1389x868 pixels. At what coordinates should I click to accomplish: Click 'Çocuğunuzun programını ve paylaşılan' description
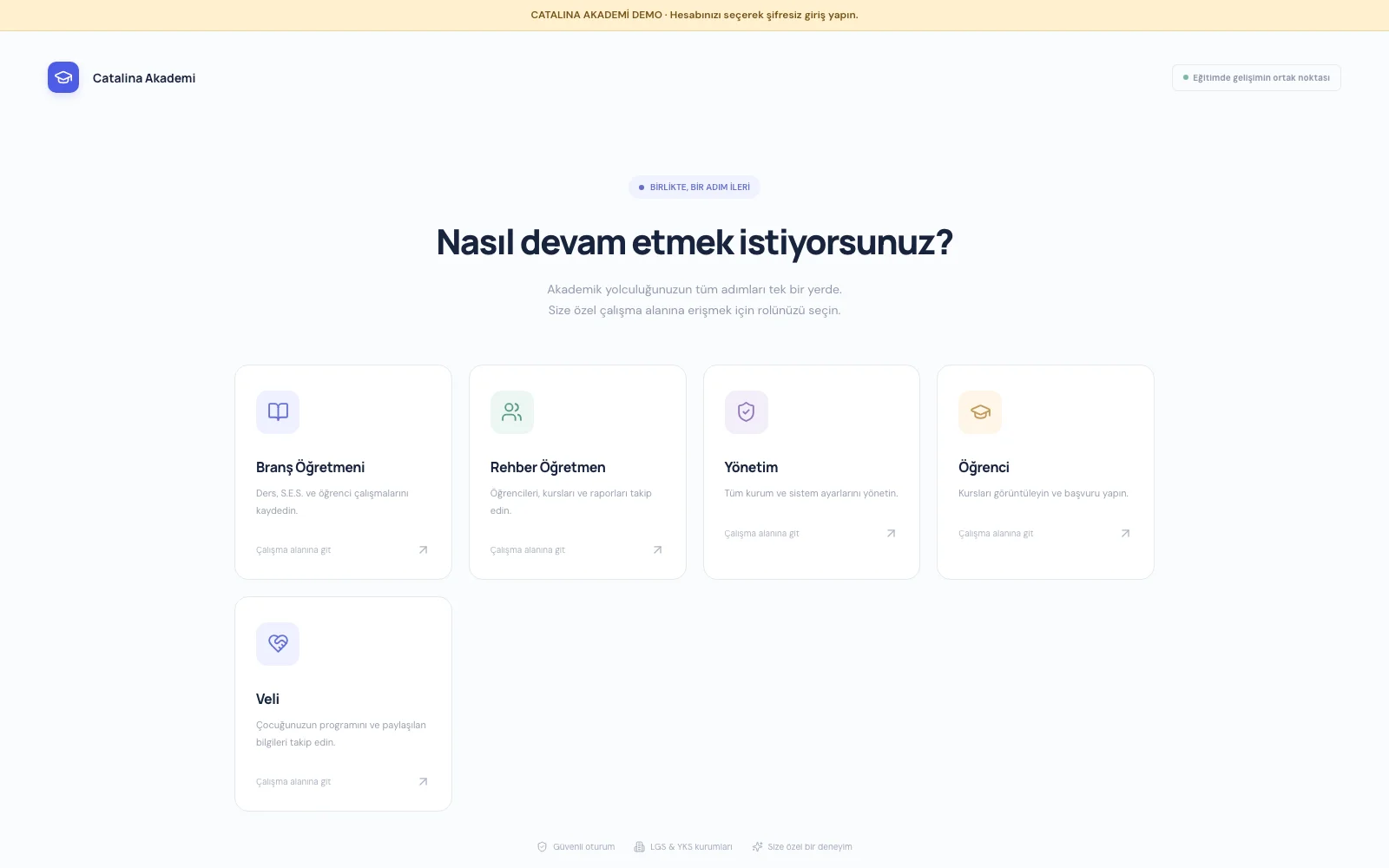coord(341,725)
